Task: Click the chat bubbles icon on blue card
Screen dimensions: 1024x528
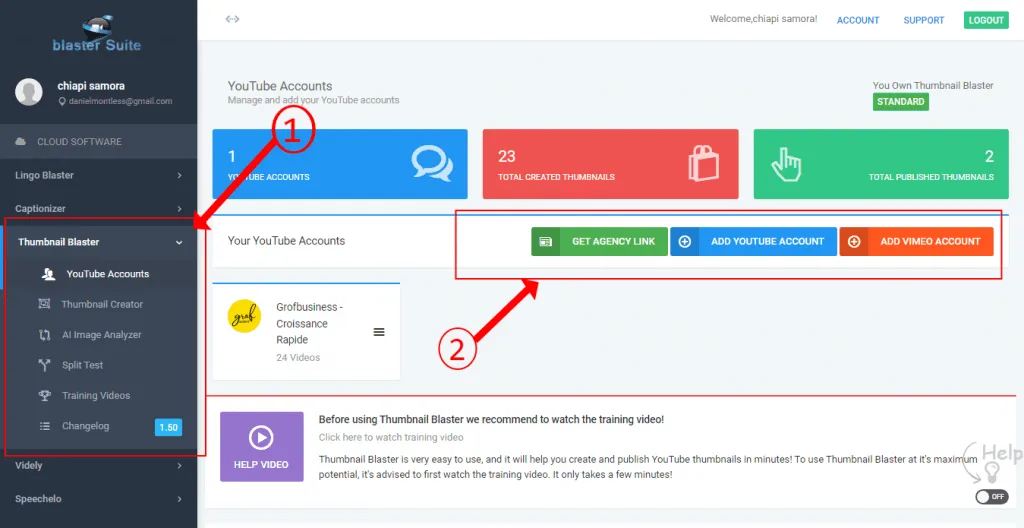Action: (432, 163)
